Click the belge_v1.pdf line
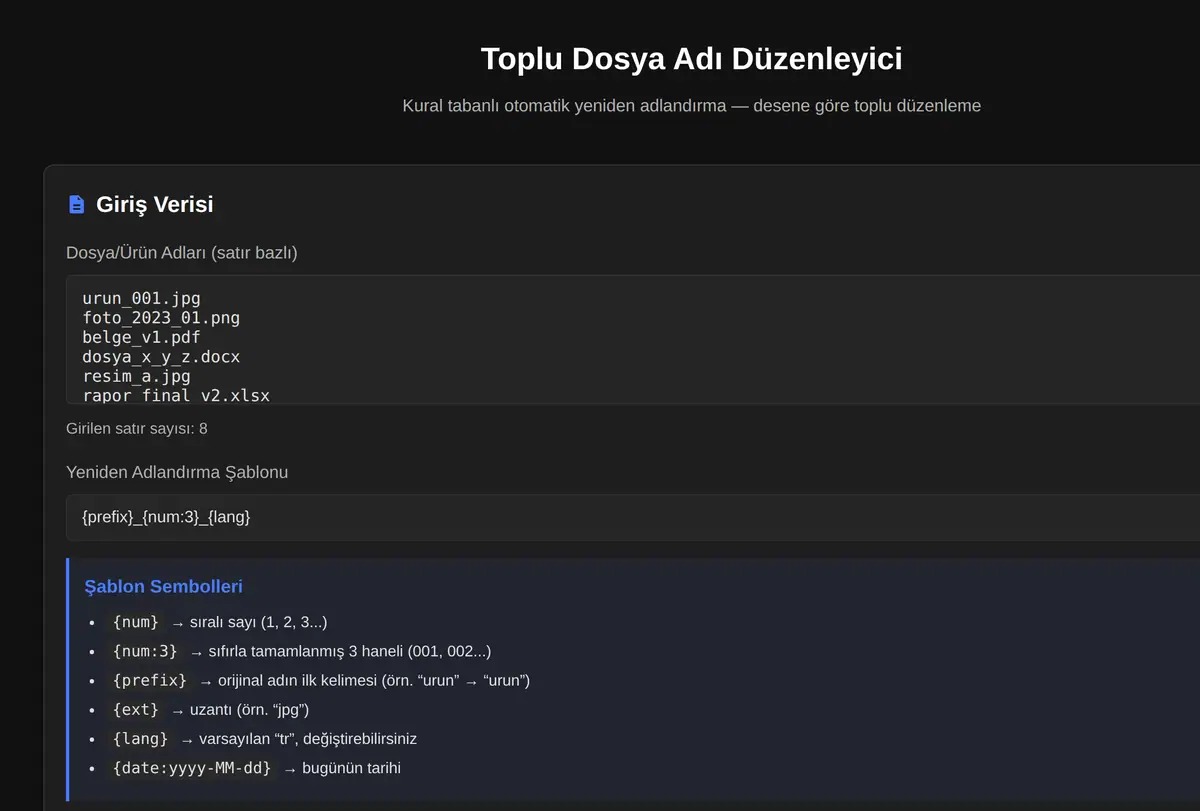Screen dimensions: 1200x811 tap(141, 337)
